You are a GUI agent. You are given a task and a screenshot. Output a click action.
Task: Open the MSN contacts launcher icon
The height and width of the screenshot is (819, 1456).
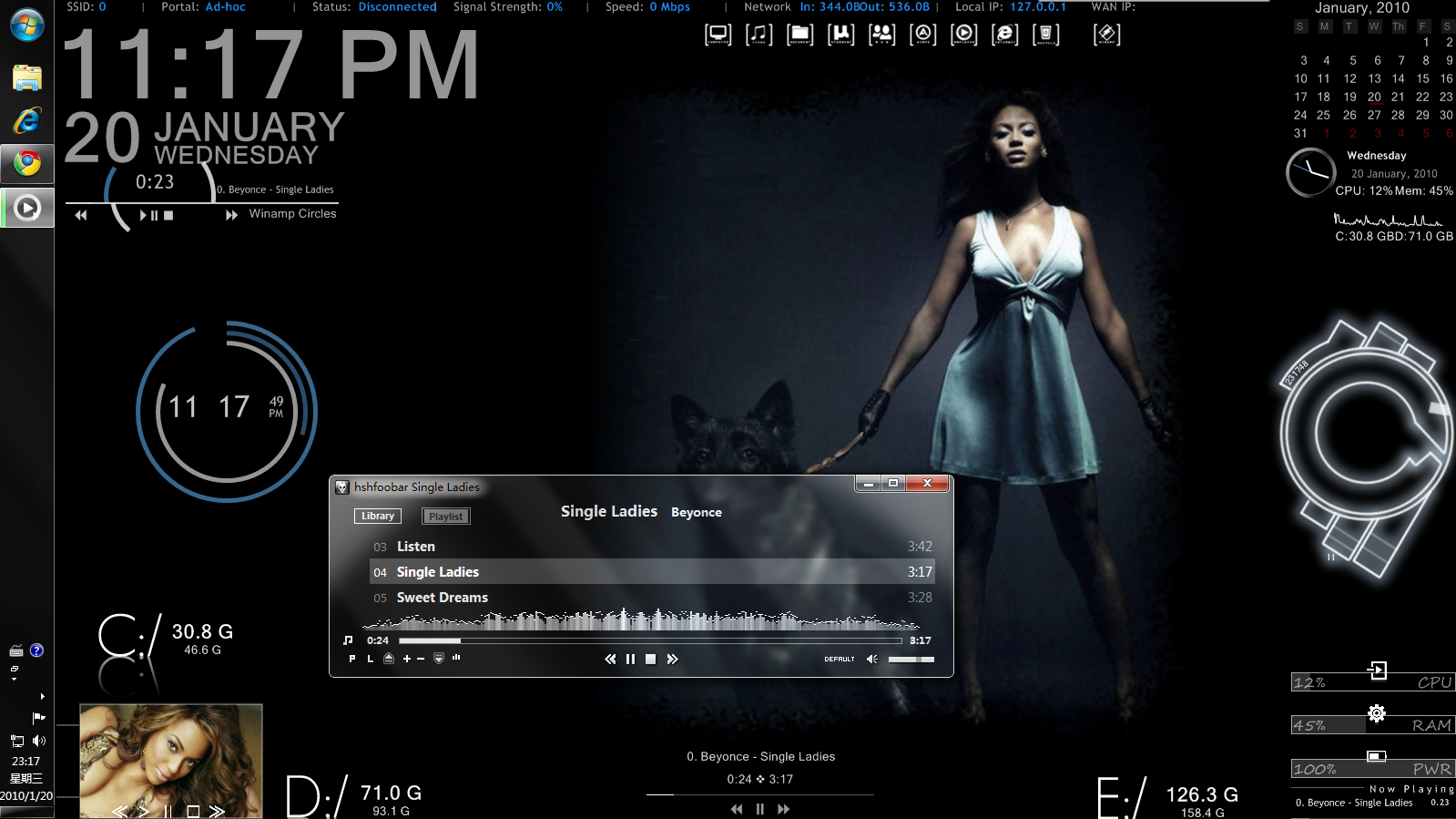click(881, 35)
